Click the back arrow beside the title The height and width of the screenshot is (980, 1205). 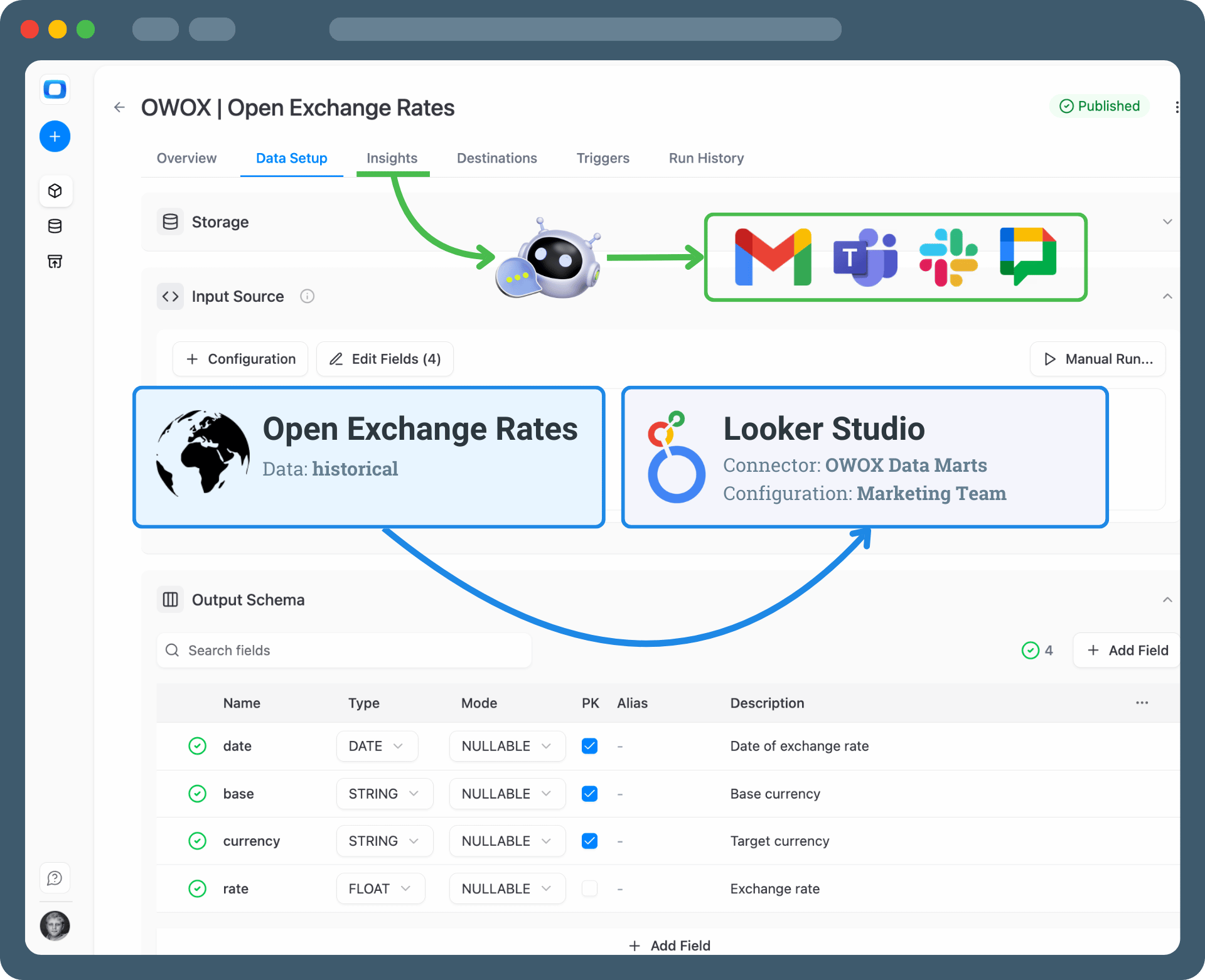point(119,107)
